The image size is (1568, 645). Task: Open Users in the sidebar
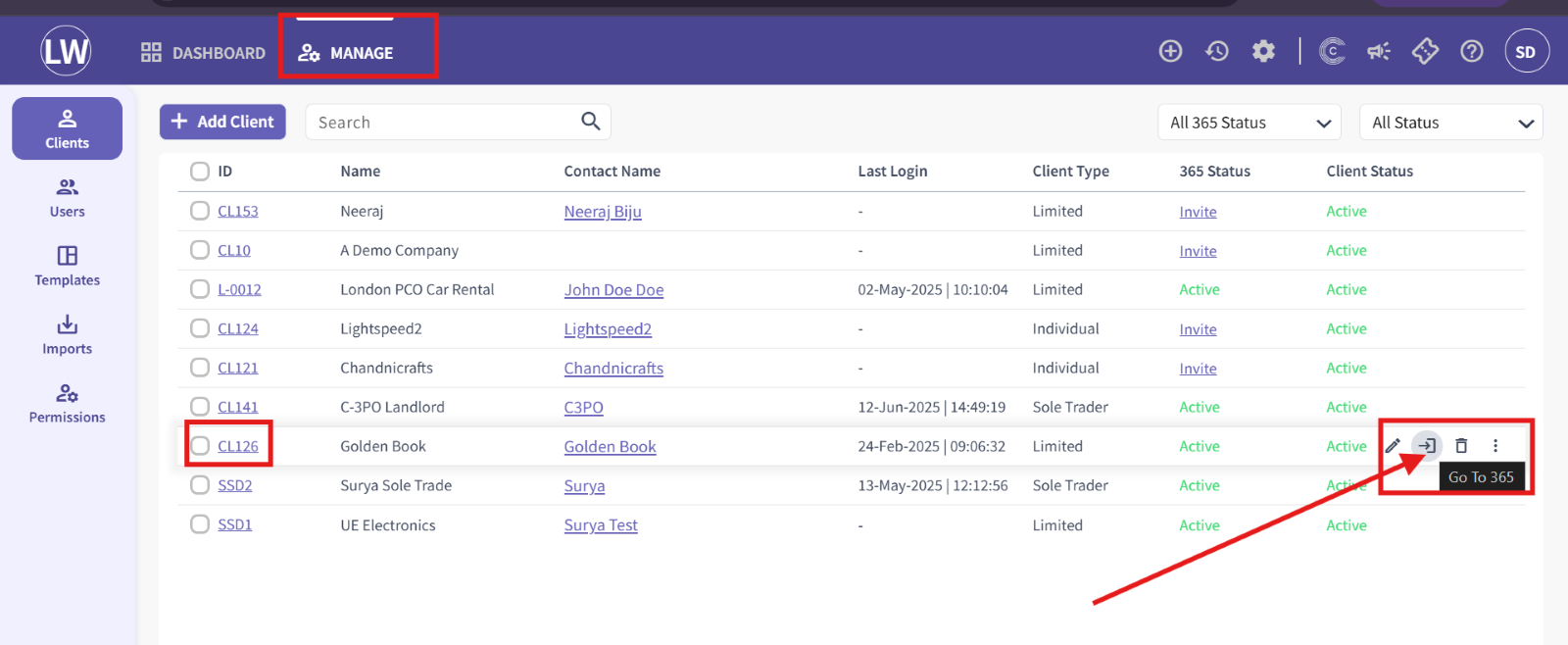coord(67,198)
